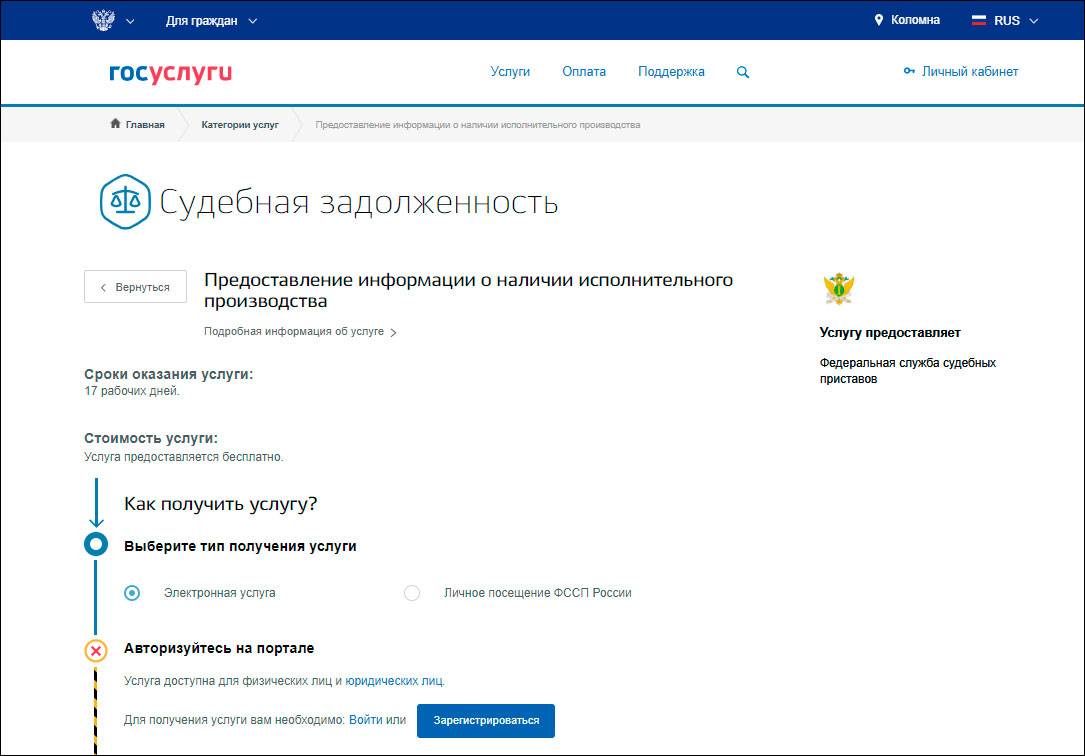Open the Услуги menu item

click(510, 71)
